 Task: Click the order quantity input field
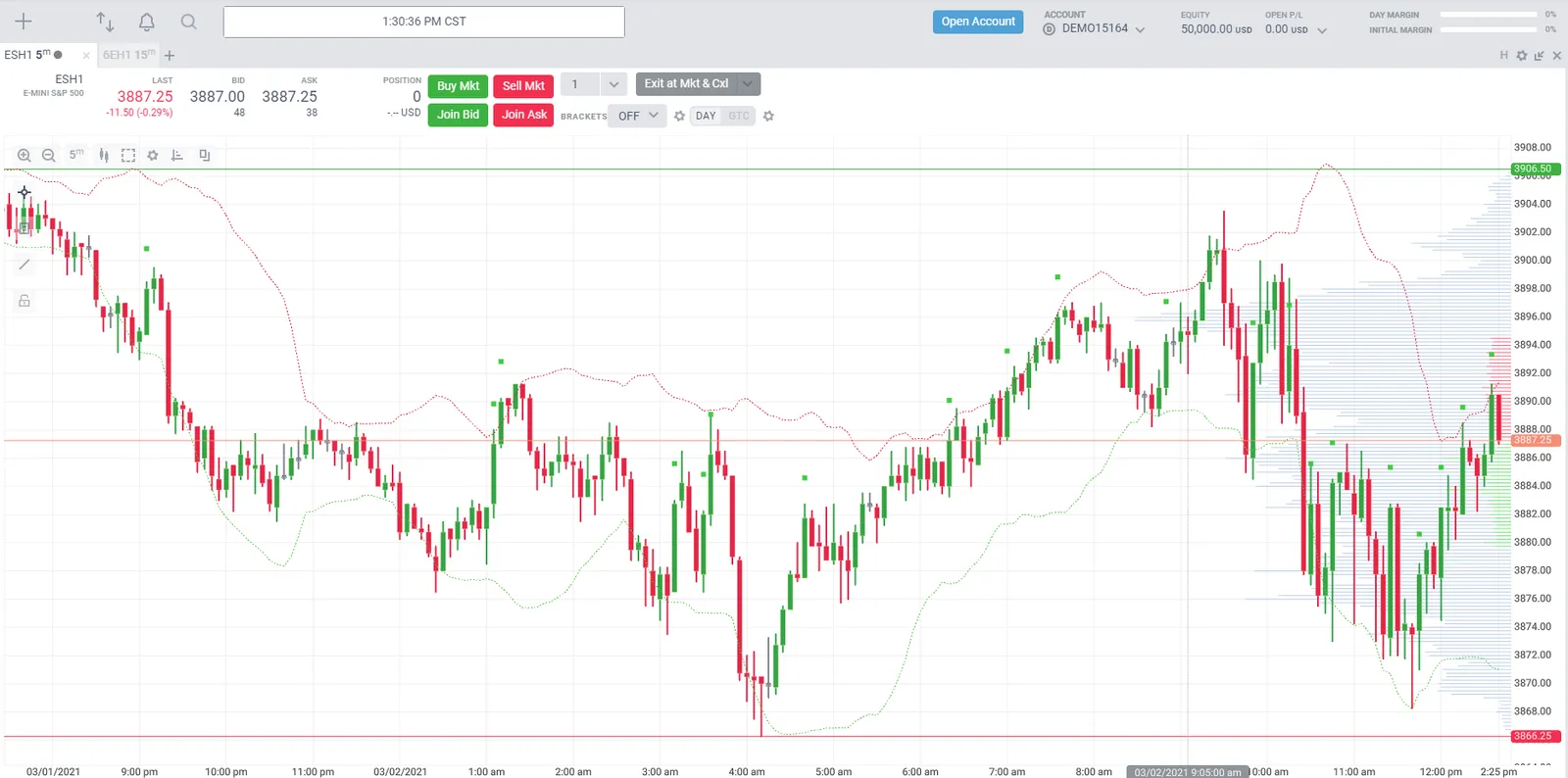(580, 84)
